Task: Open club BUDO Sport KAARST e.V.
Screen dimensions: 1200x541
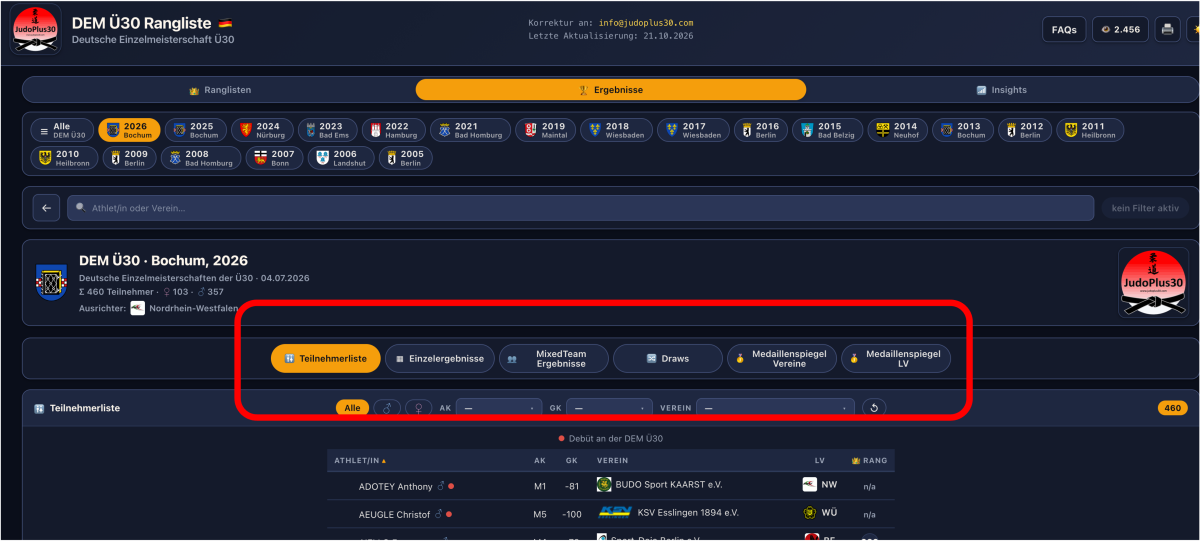Action: [x=669, y=485]
